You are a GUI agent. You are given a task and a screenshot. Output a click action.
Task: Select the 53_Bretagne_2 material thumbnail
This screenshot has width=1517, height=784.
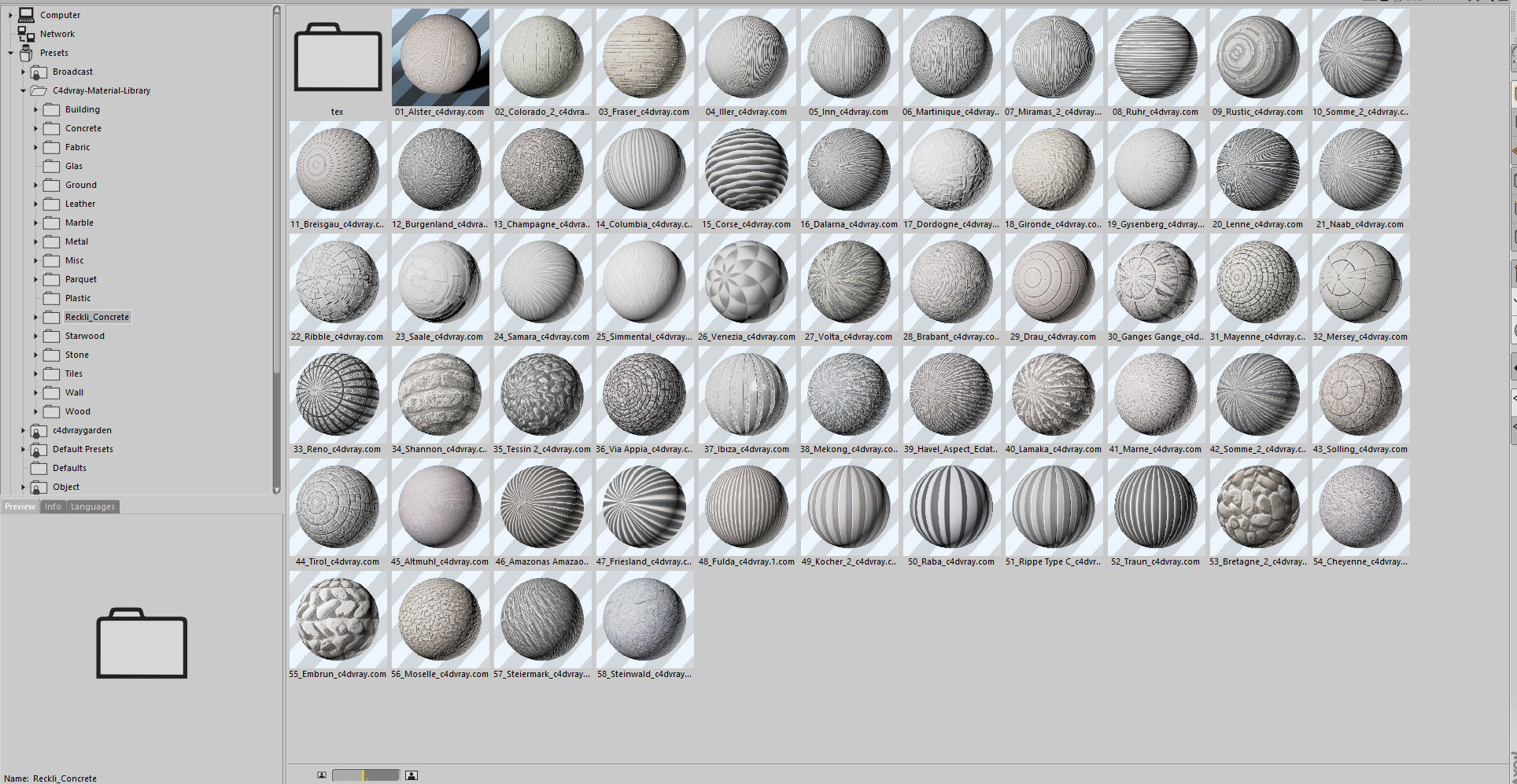tap(1257, 508)
